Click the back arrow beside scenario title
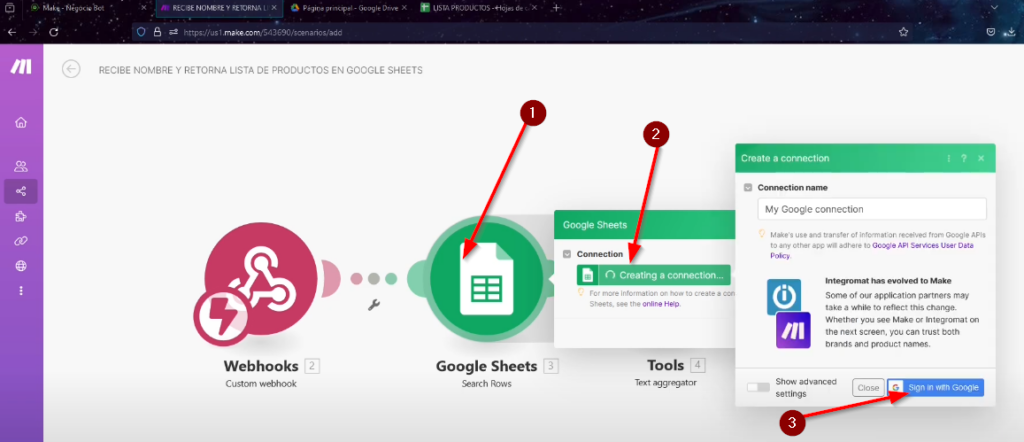Viewport: 1024px width, 442px height. pos(71,69)
